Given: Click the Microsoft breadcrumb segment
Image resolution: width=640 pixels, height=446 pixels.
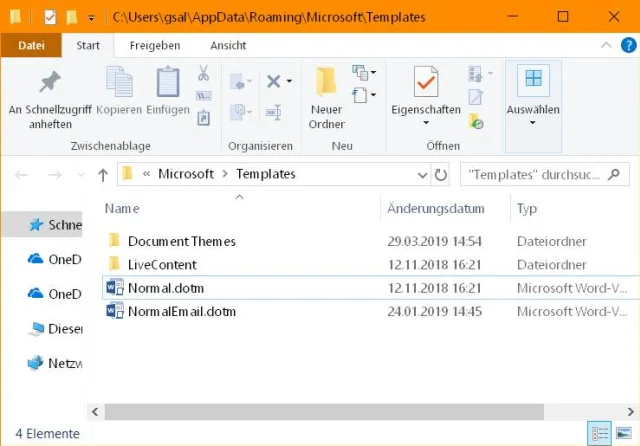Looking at the screenshot, I should (186, 174).
